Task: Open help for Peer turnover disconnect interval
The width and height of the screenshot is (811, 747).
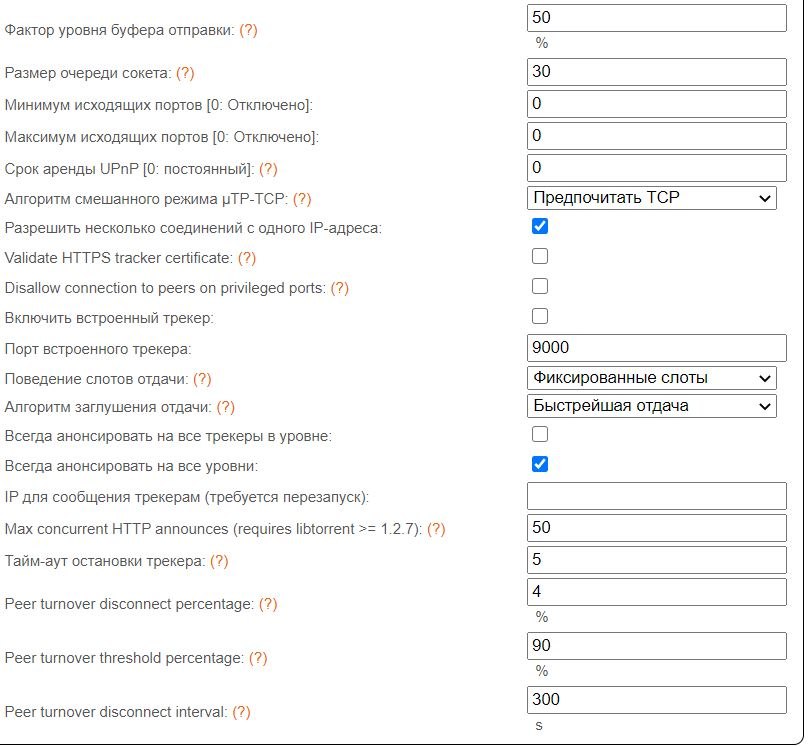Action: 241,712
